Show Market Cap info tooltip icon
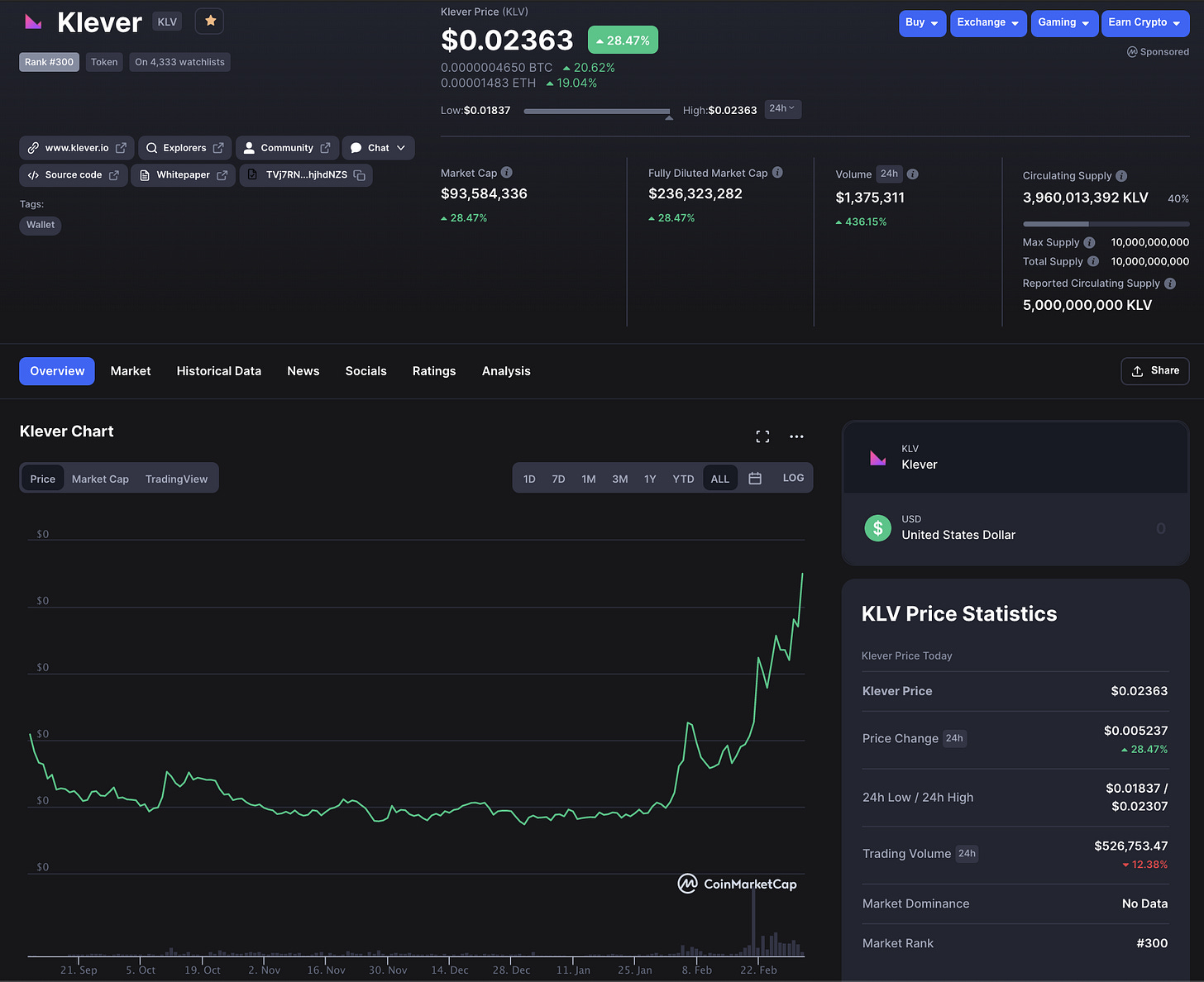Screen dimensions: 1204x982 tap(507, 173)
